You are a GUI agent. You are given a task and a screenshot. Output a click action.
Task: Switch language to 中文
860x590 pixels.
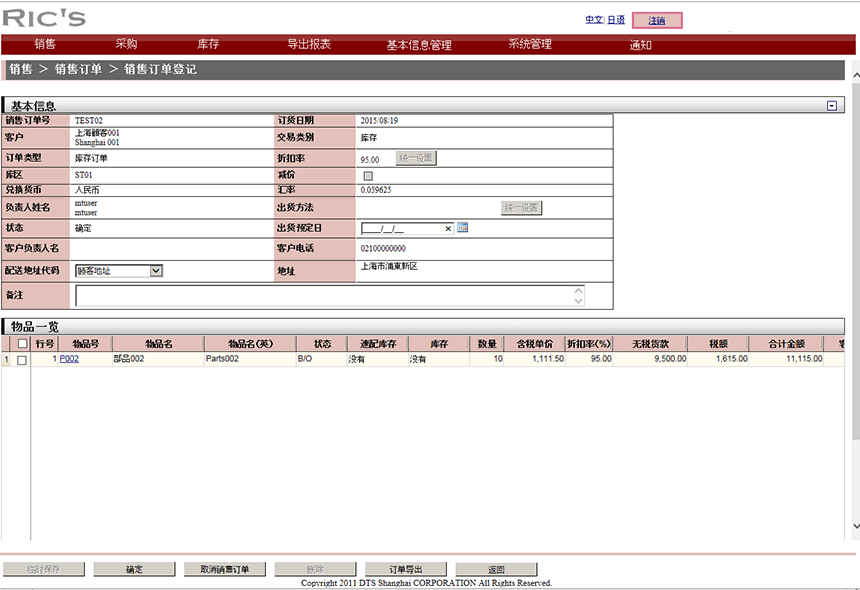(x=594, y=20)
